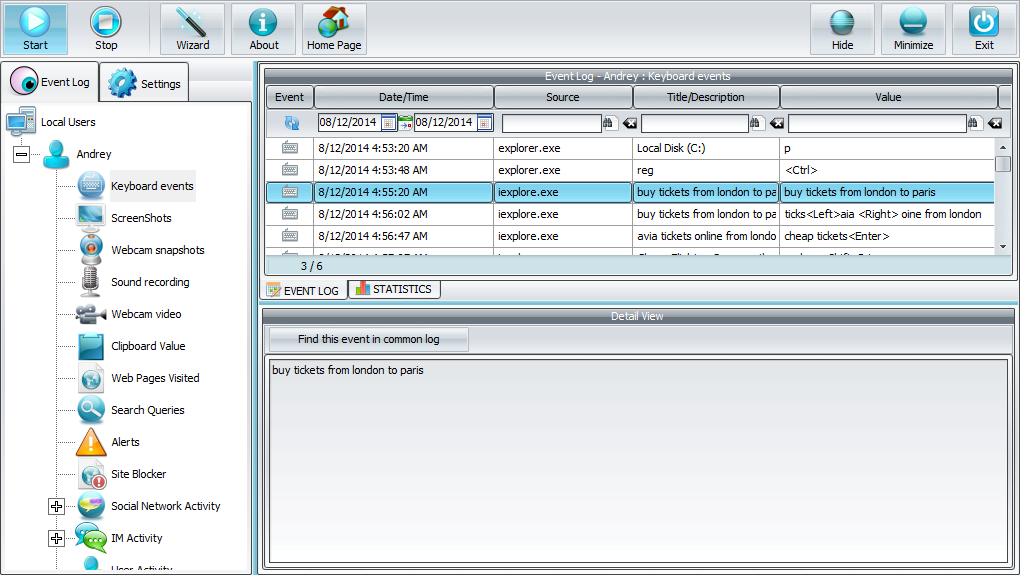Click the Stop toolbar button
This screenshot has height=575, width=1020.
tap(106, 29)
